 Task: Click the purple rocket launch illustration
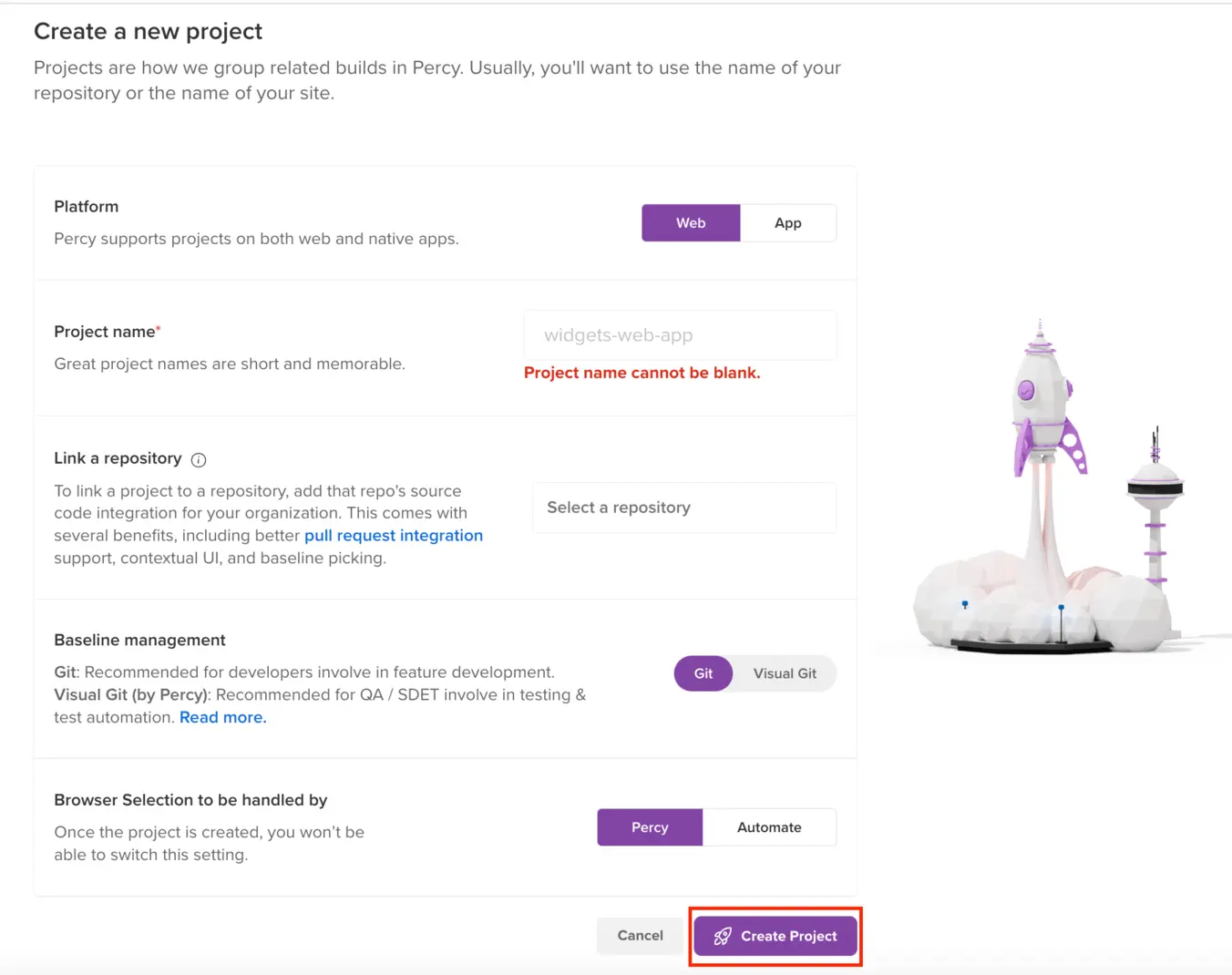tap(1044, 410)
